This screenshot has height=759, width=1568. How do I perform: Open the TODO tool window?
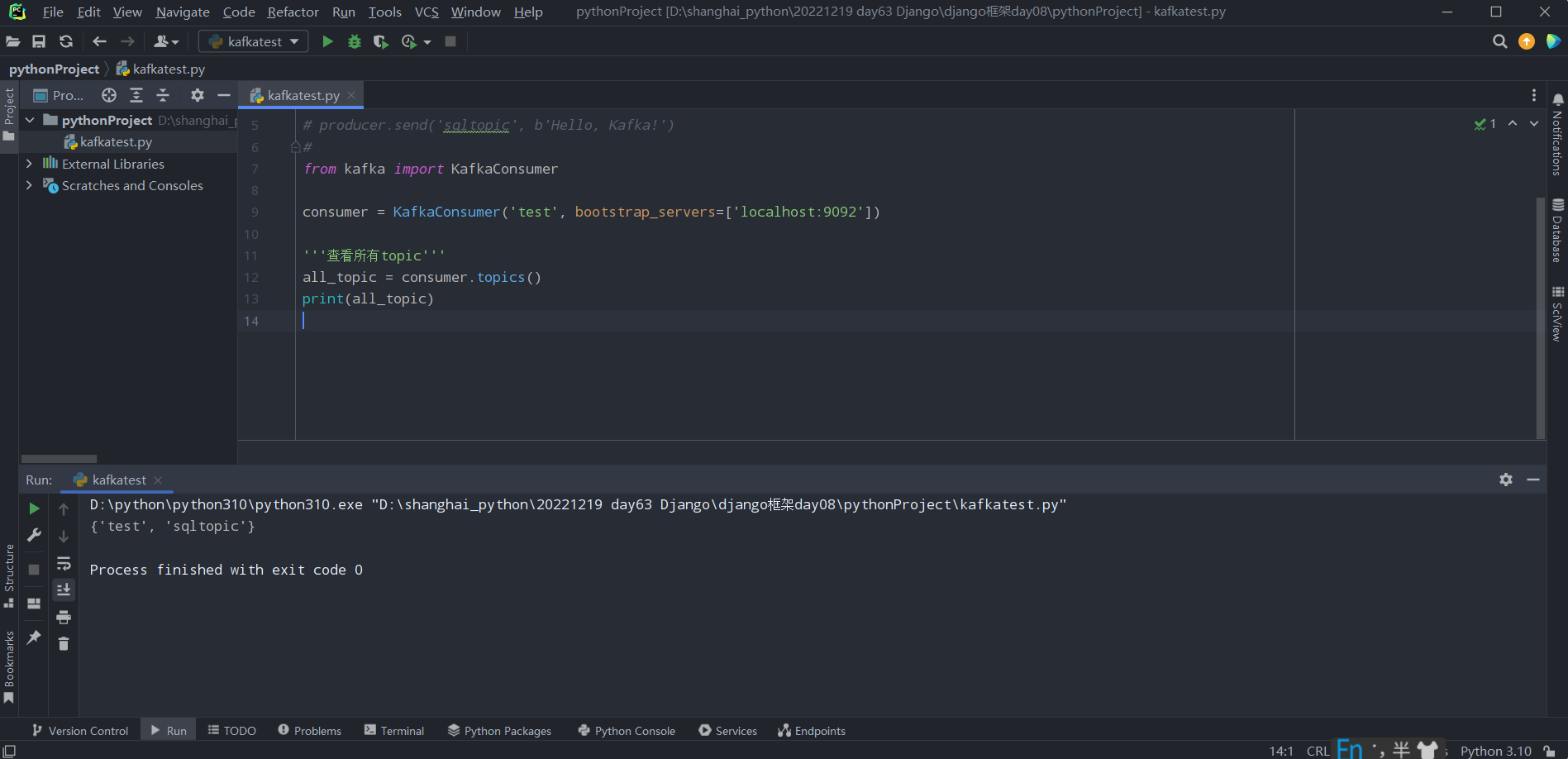[232, 731]
